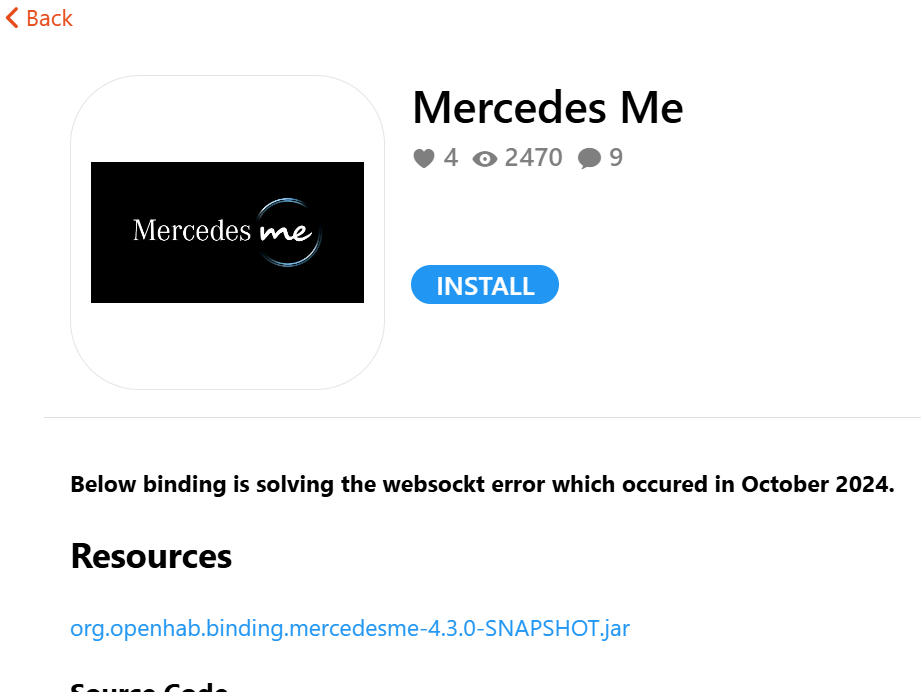Click the Resources section heading
This screenshot has width=921, height=692.
pos(151,556)
